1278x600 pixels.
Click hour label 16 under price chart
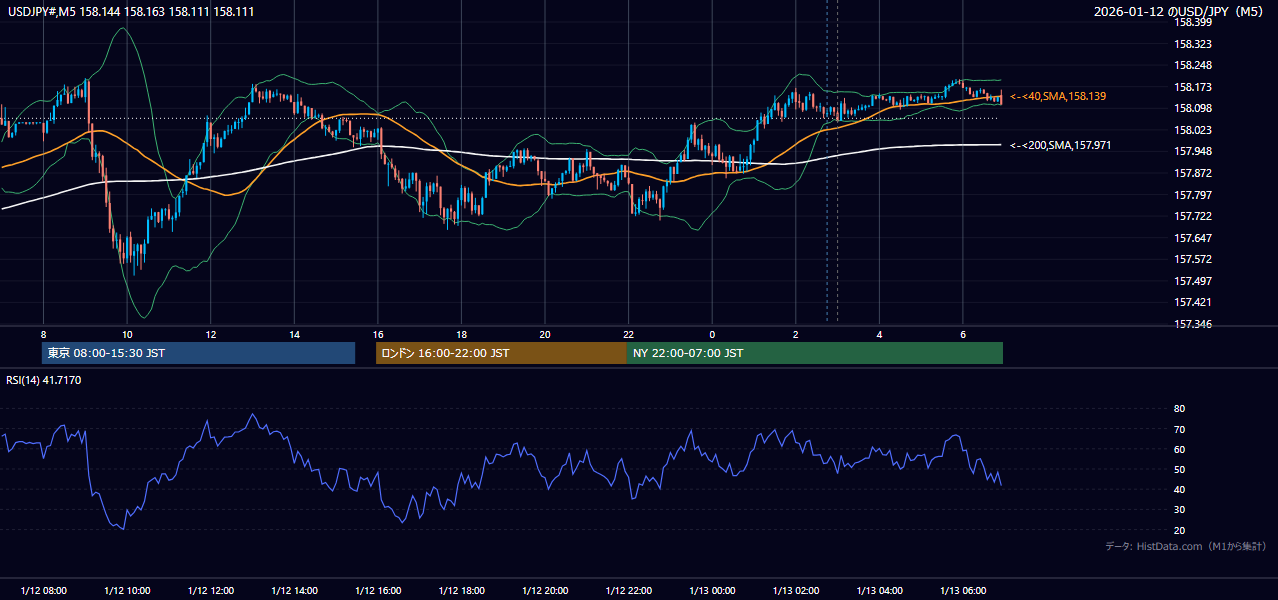(x=377, y=334)
